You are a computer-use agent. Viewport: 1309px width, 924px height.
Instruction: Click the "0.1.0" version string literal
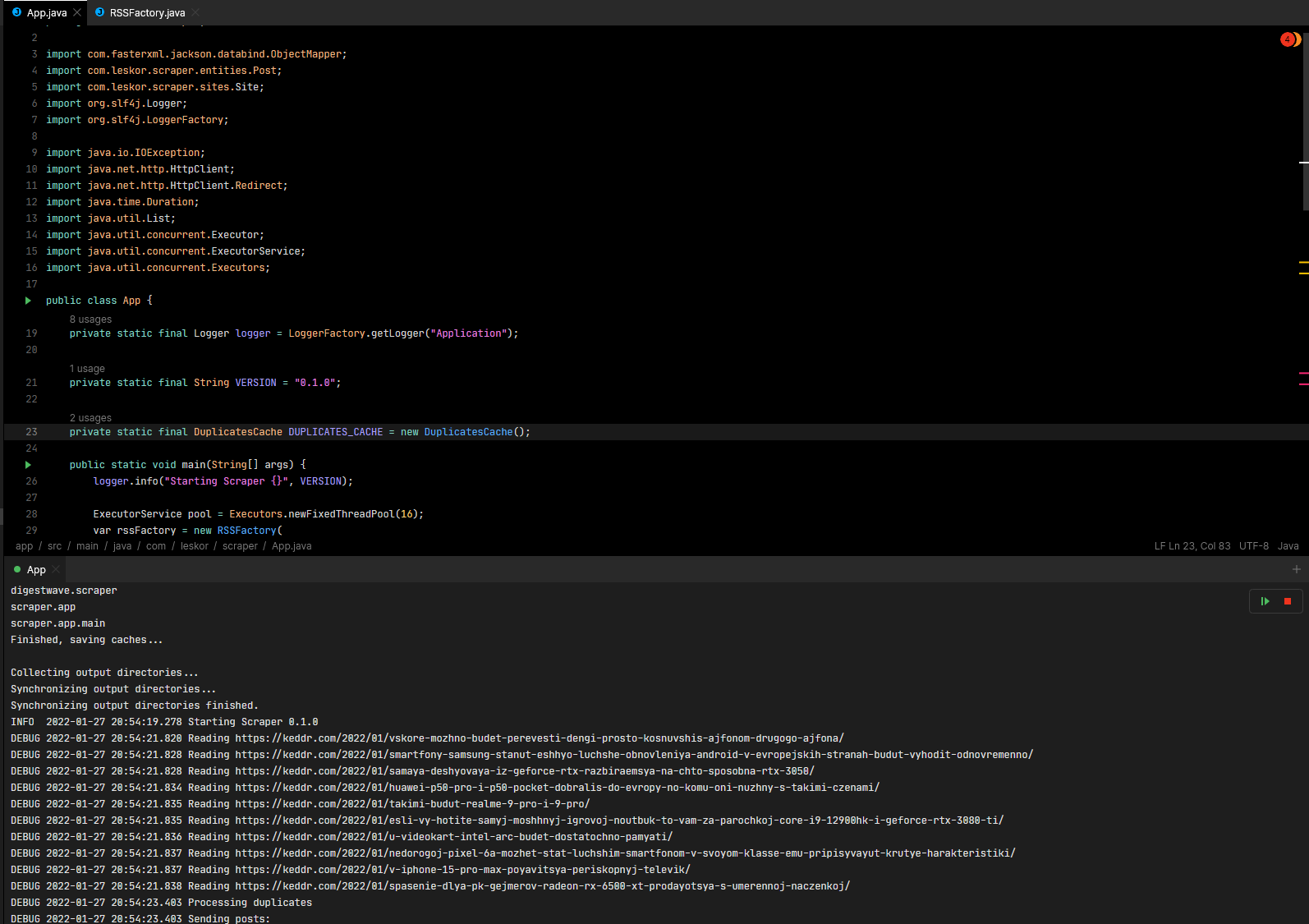tap(315, 383)
